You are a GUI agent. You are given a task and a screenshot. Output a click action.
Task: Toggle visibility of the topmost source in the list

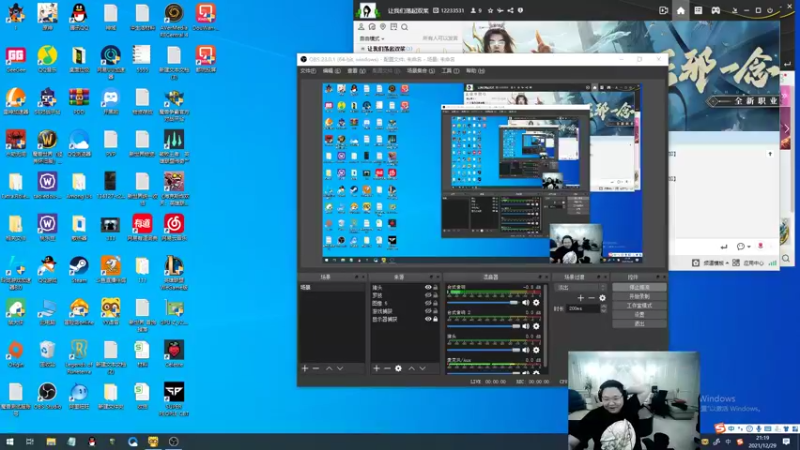click(428, 287)
